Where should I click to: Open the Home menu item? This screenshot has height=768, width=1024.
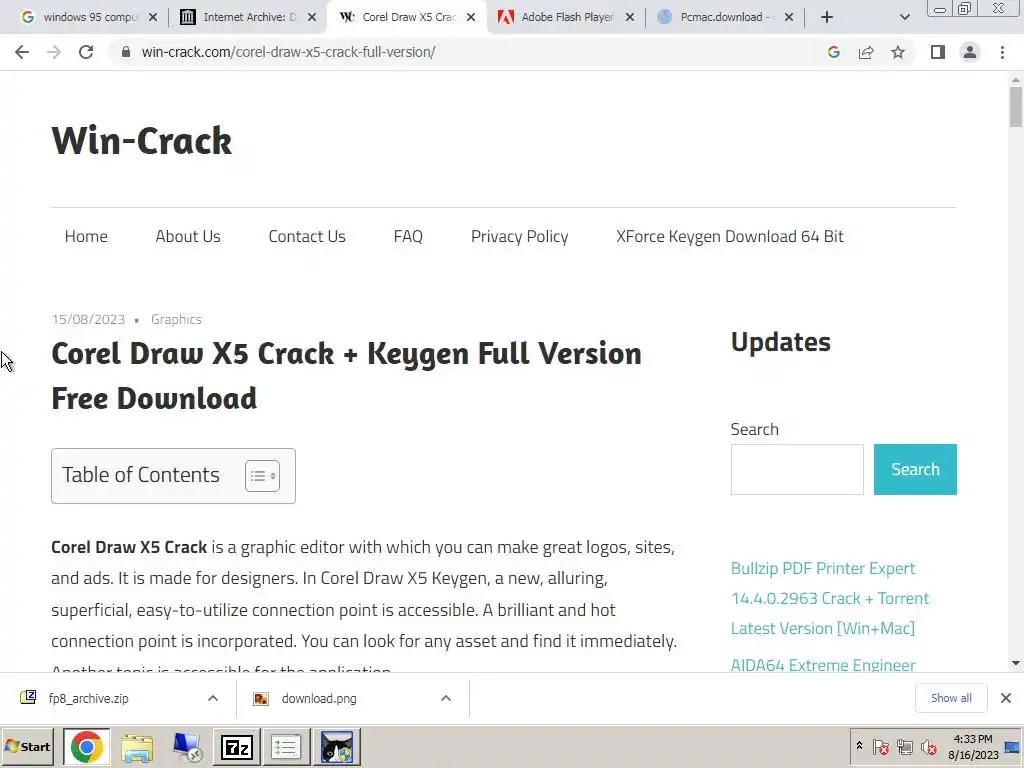[x=86, y=236]
